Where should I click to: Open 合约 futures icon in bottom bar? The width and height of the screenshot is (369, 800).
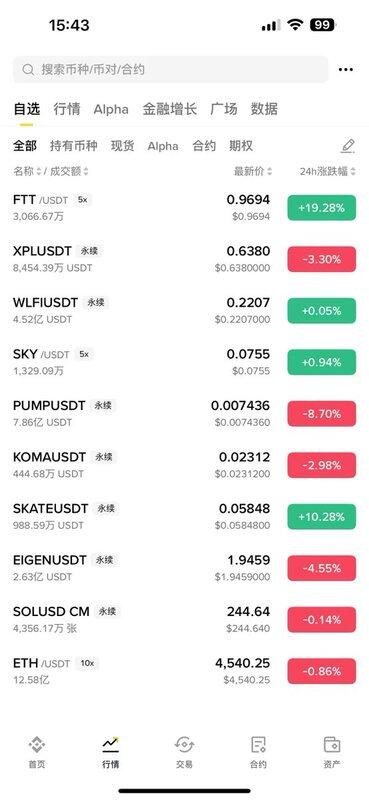point(258,745)
